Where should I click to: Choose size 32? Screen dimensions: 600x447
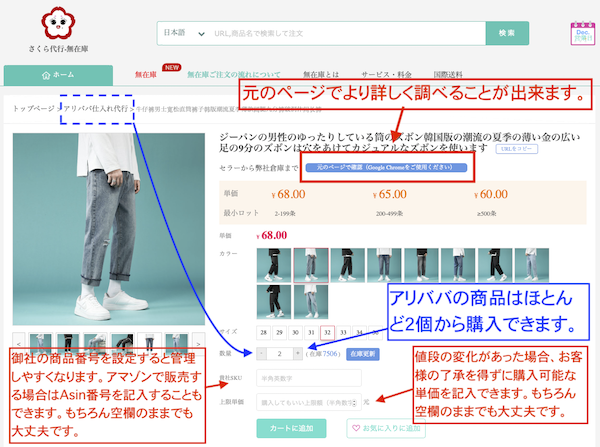pyautogui.click(x=328, y=333)
